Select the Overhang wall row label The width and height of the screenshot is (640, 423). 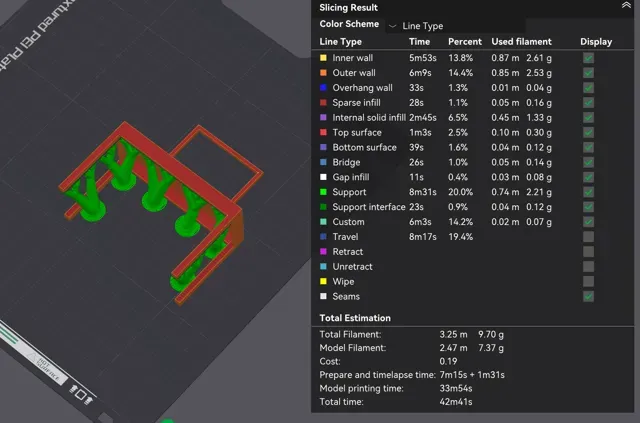pyautogui.click(x=362, y=88)
